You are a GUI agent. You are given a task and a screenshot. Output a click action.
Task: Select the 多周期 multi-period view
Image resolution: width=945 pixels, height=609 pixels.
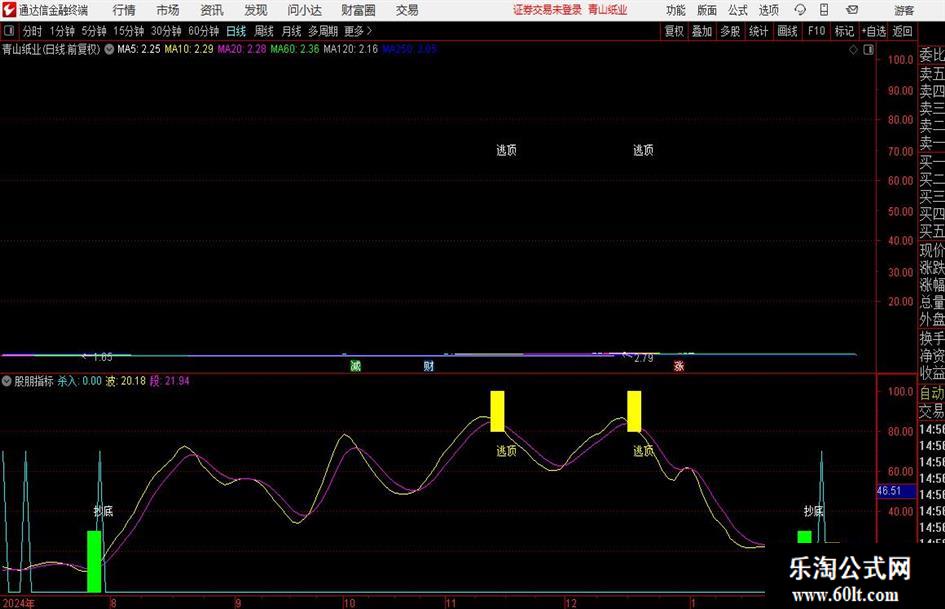click(x=323, y=31)
